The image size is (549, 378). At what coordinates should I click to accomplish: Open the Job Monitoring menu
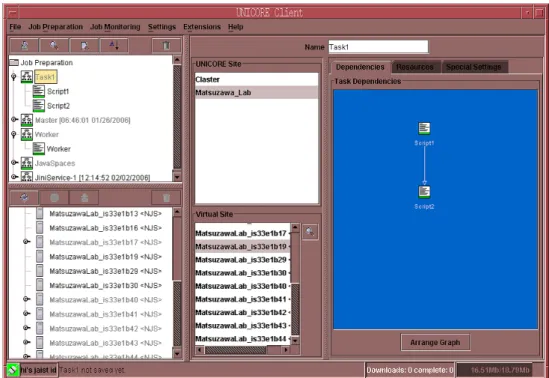115,27
